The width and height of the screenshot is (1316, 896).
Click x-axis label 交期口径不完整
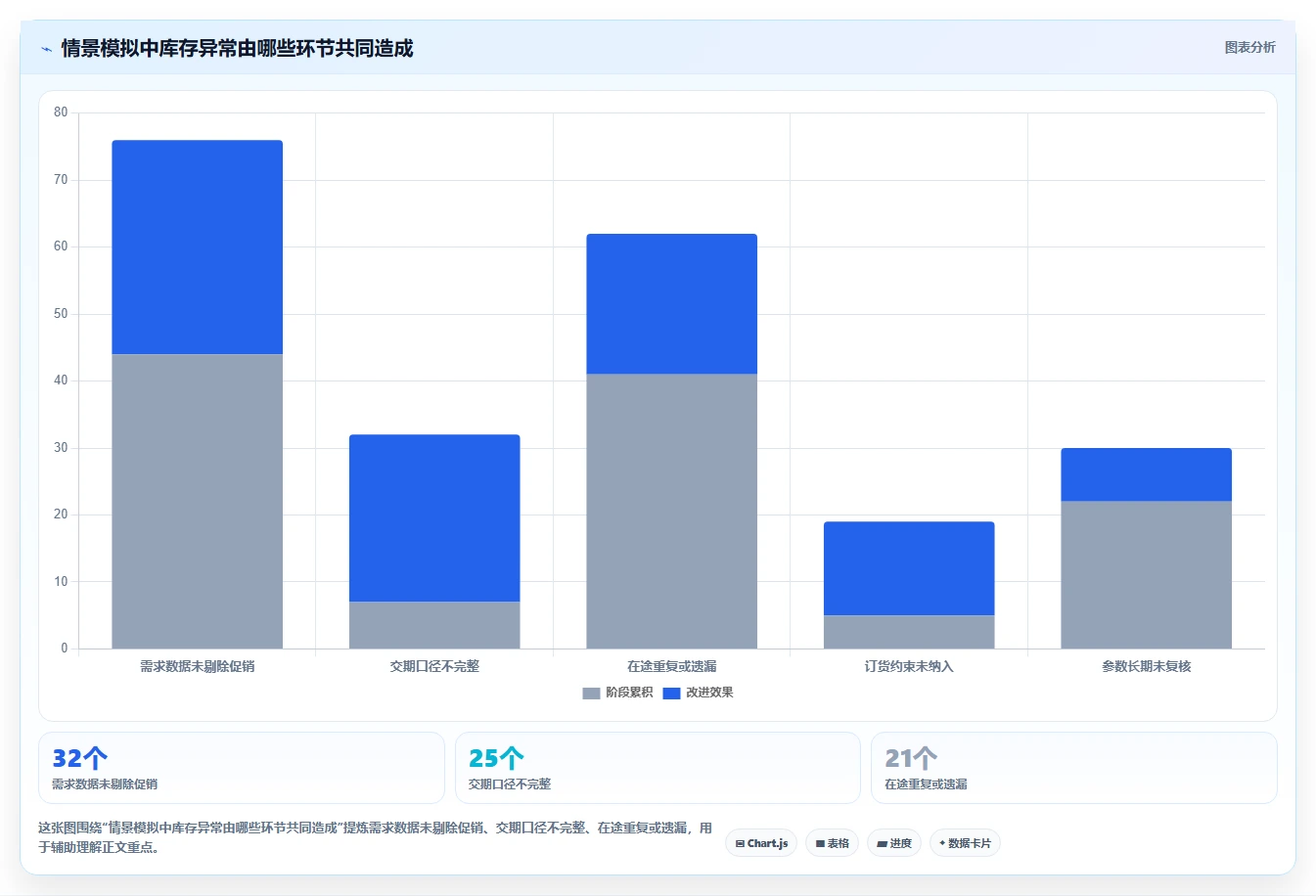coord(434,666)
